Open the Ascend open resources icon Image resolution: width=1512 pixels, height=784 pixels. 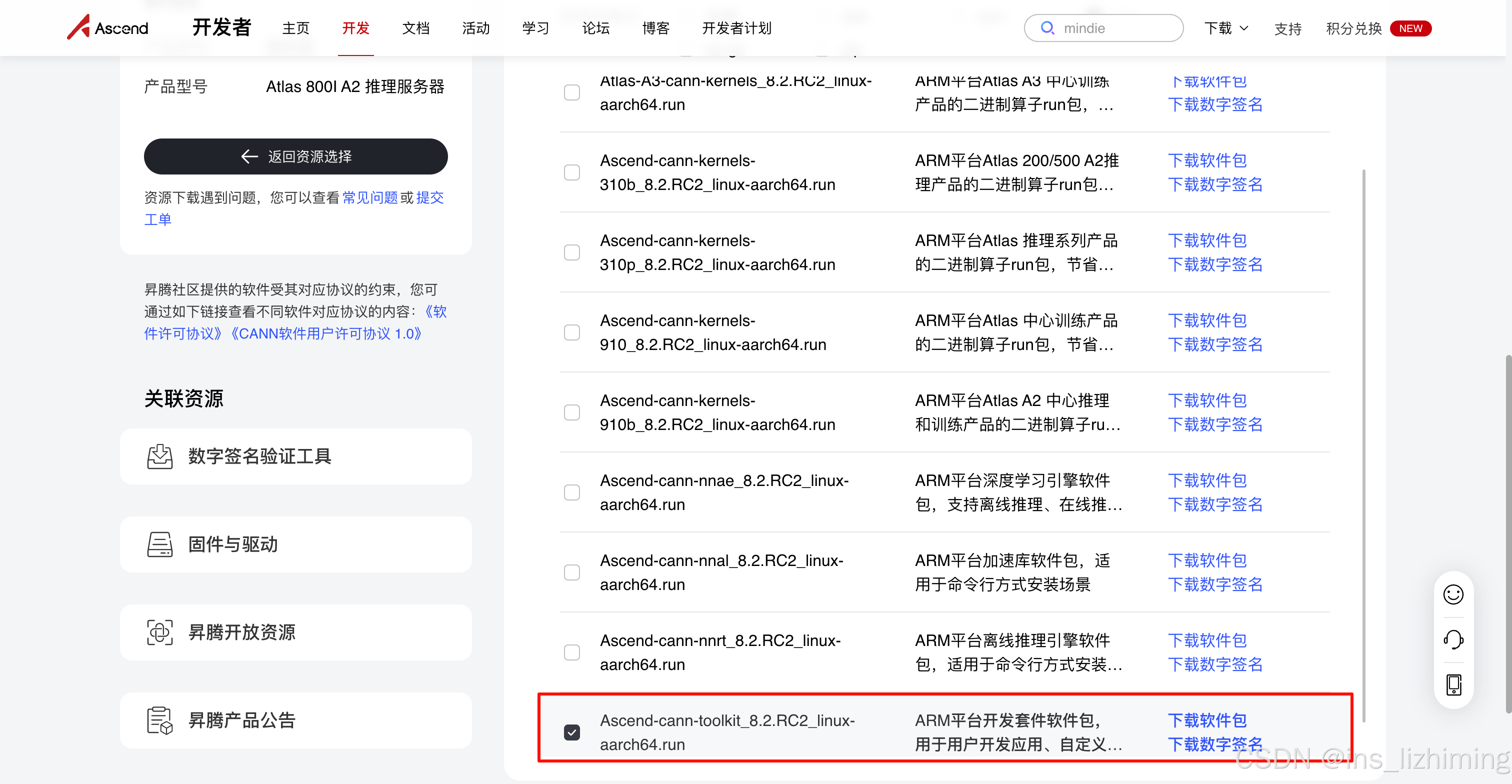point(159,632)
